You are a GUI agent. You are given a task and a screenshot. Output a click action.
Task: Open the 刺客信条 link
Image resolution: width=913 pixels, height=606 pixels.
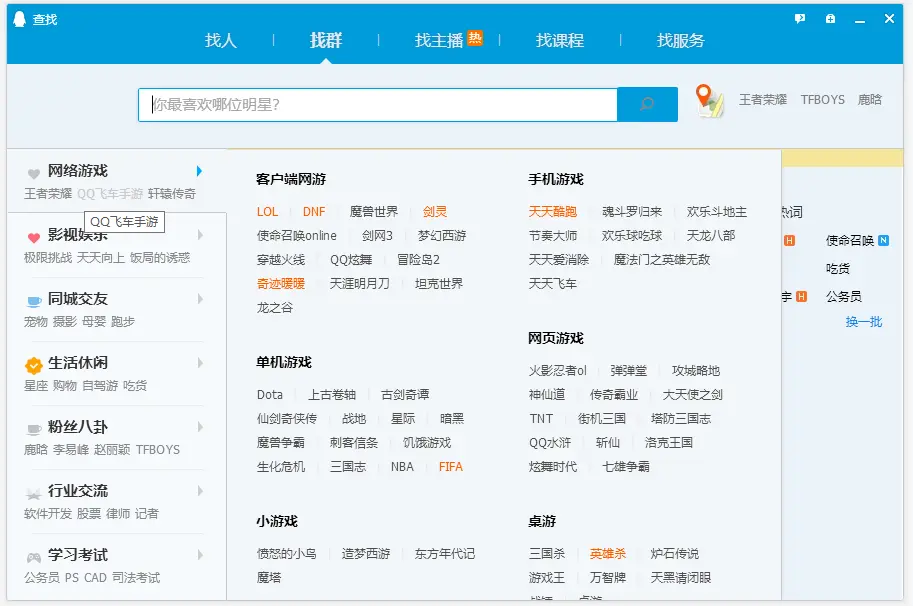click(354, 443)
